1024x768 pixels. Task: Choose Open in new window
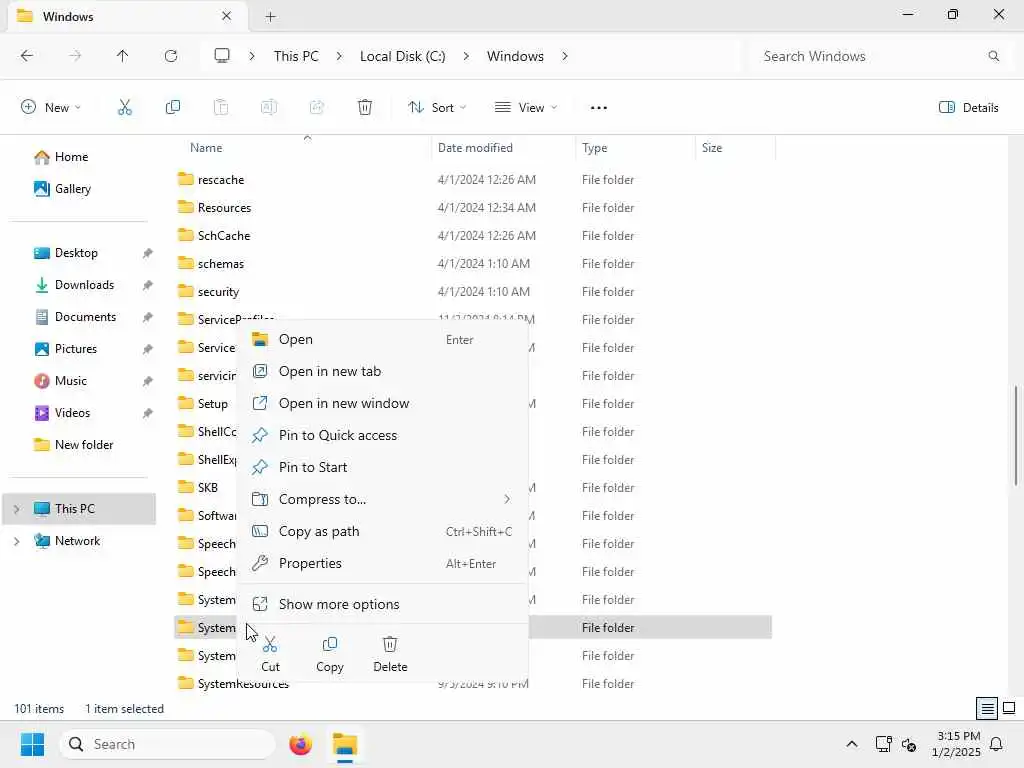pos(383,404)
